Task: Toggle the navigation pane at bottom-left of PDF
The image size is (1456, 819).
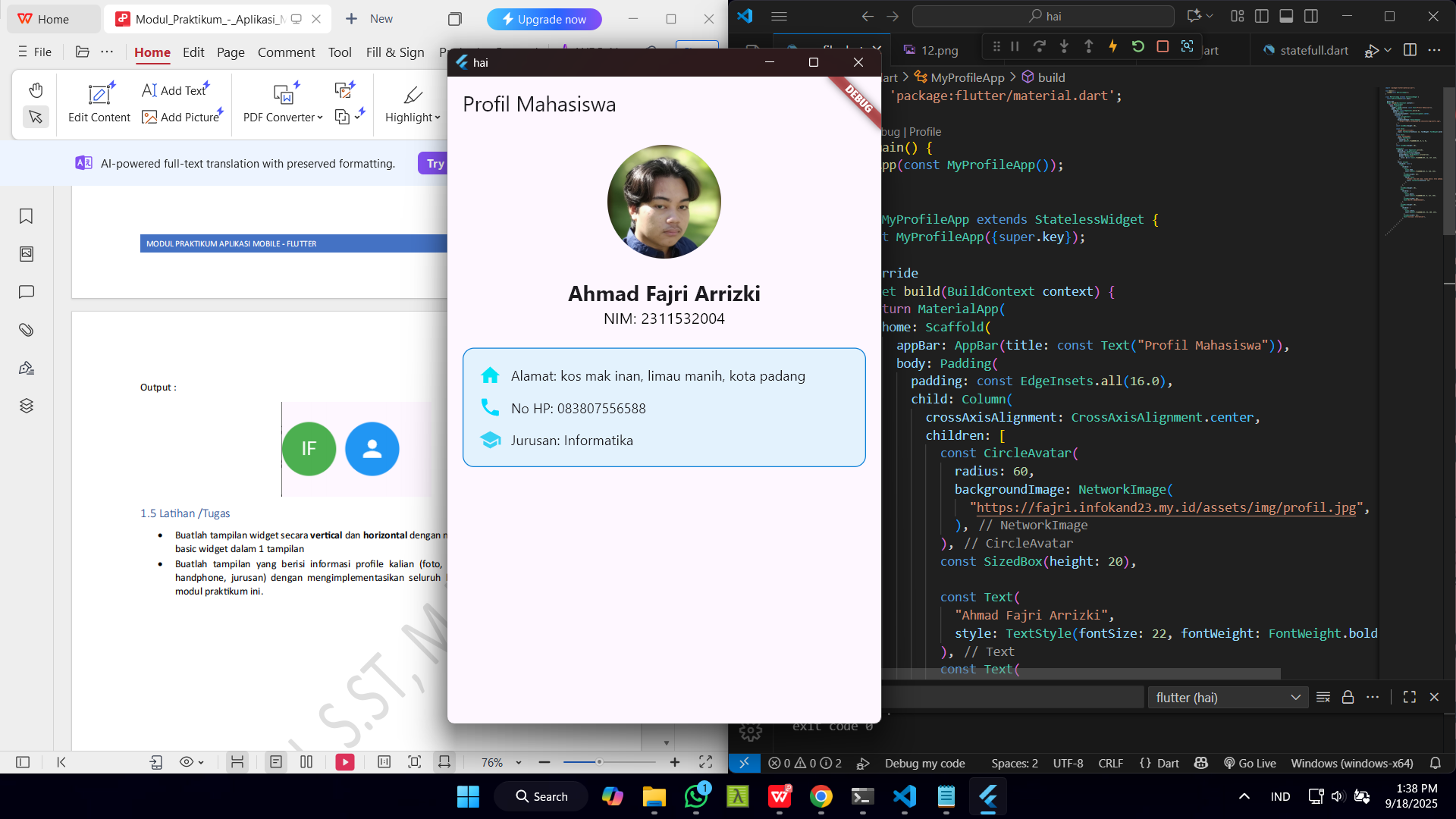Action: (x=23, y=762)
